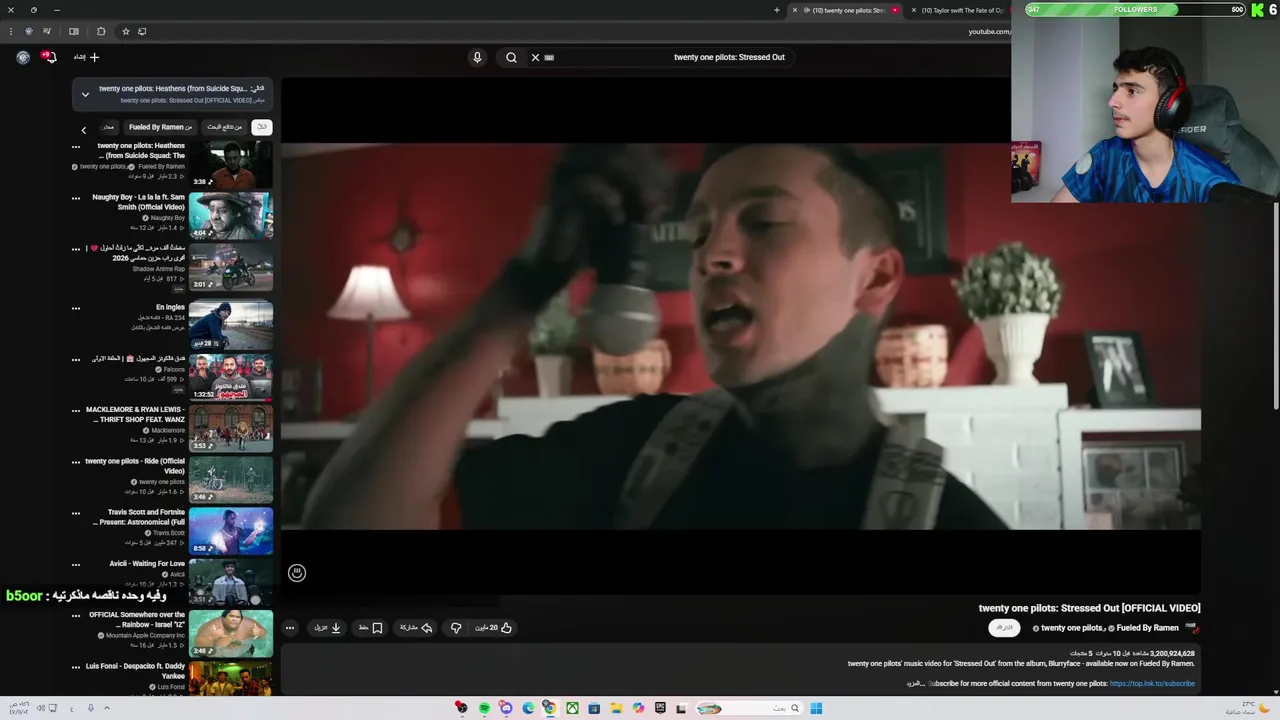Open Spotify from the taskbar

point(485,708)
